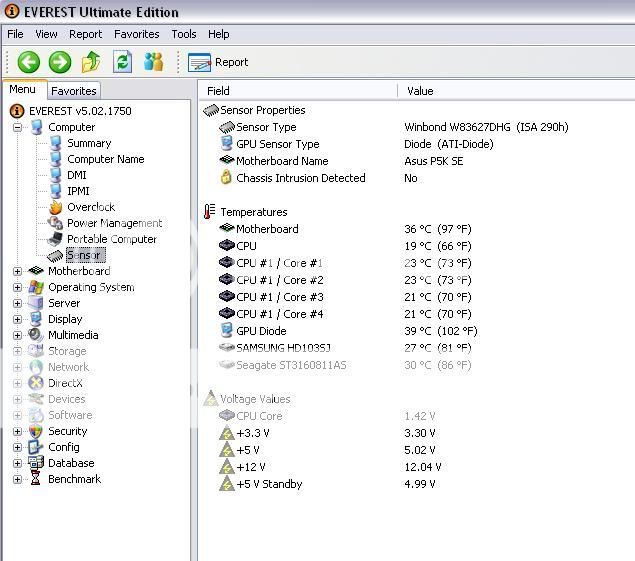The width and height of the screenshot is (635, 561).
Task: Open the Tools menu
Action: click(184, 34)
